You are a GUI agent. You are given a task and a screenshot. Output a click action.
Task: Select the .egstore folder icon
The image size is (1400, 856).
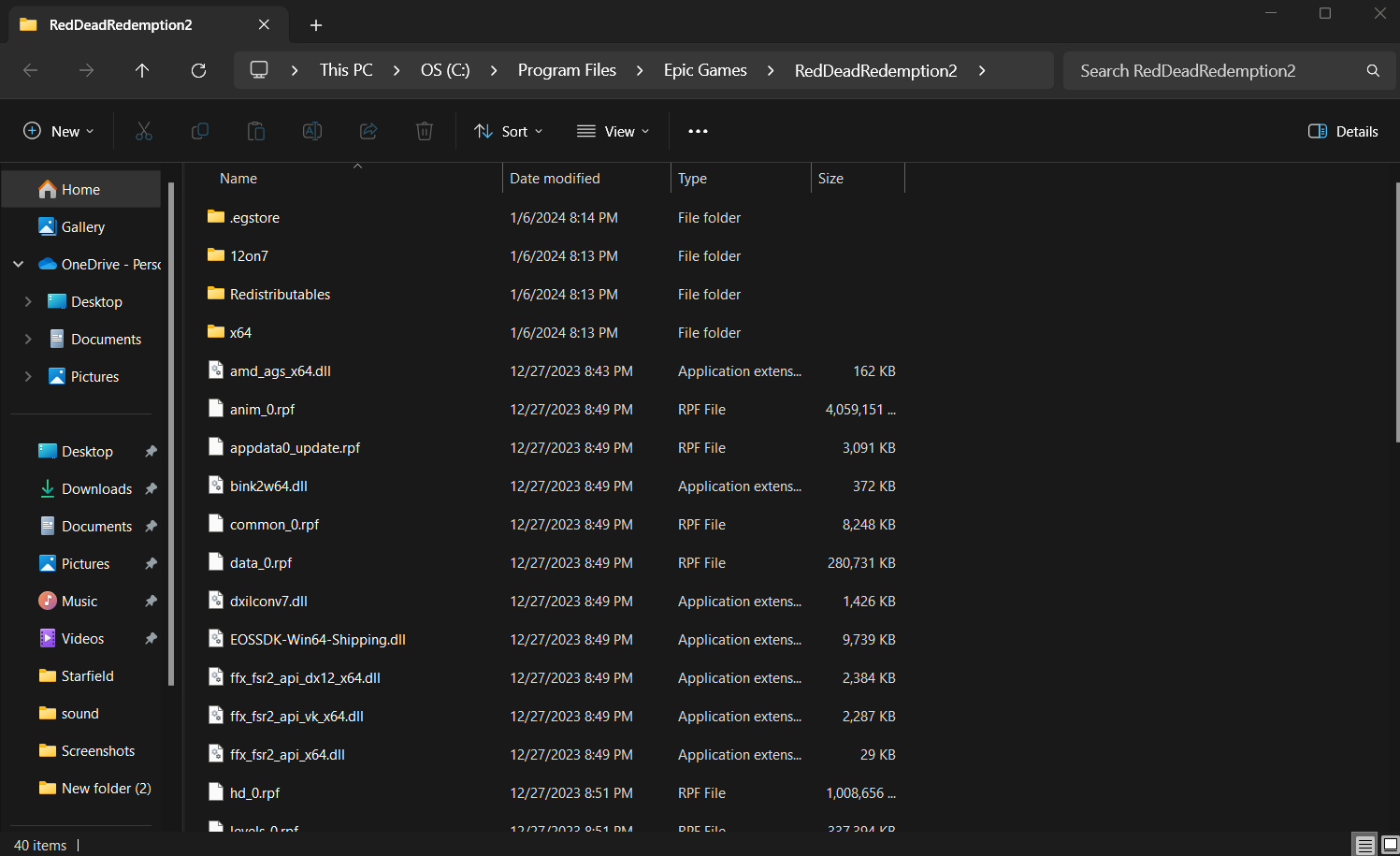216,217
